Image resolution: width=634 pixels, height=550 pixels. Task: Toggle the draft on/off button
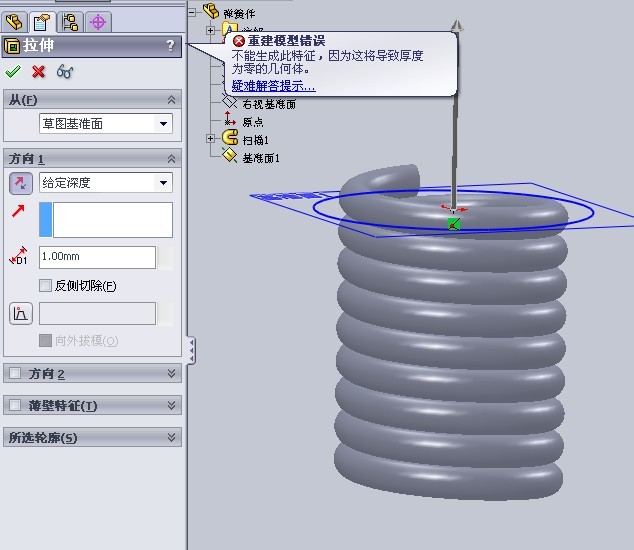[x=21, y=313]
